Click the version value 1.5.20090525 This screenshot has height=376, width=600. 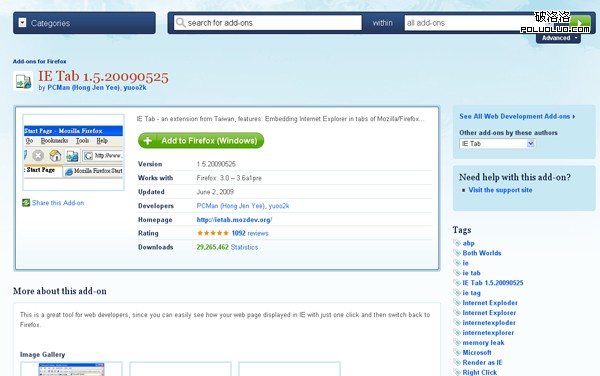pyautogui.click(x=216, y=164)
